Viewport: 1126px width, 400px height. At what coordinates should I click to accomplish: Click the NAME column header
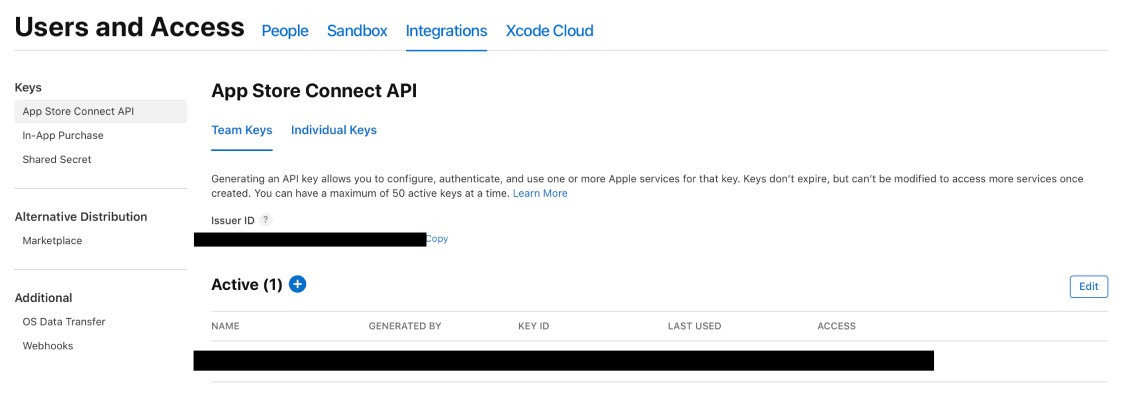[225, 326]
